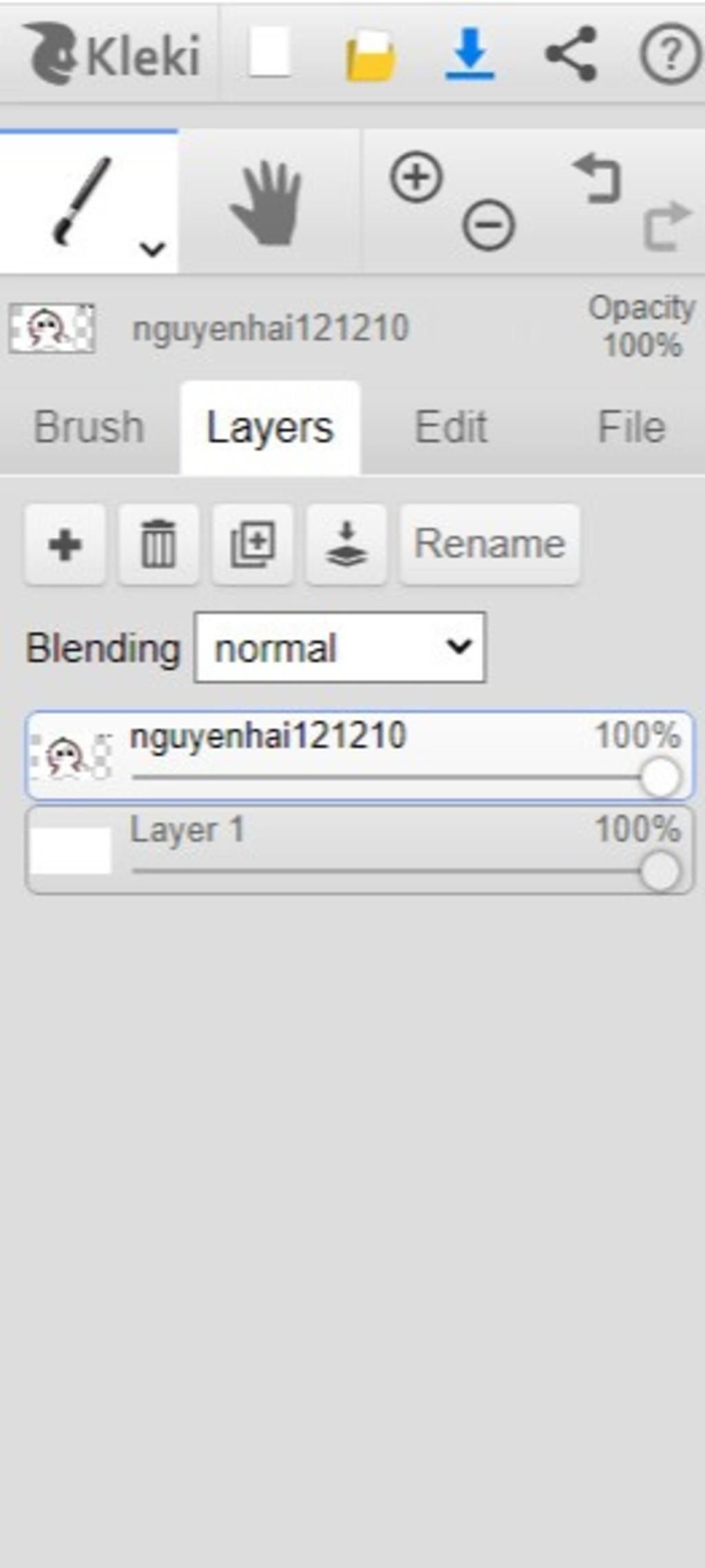Delete the layer using the trash icon
Screen dimensions: 705x1568
point(158,544)
